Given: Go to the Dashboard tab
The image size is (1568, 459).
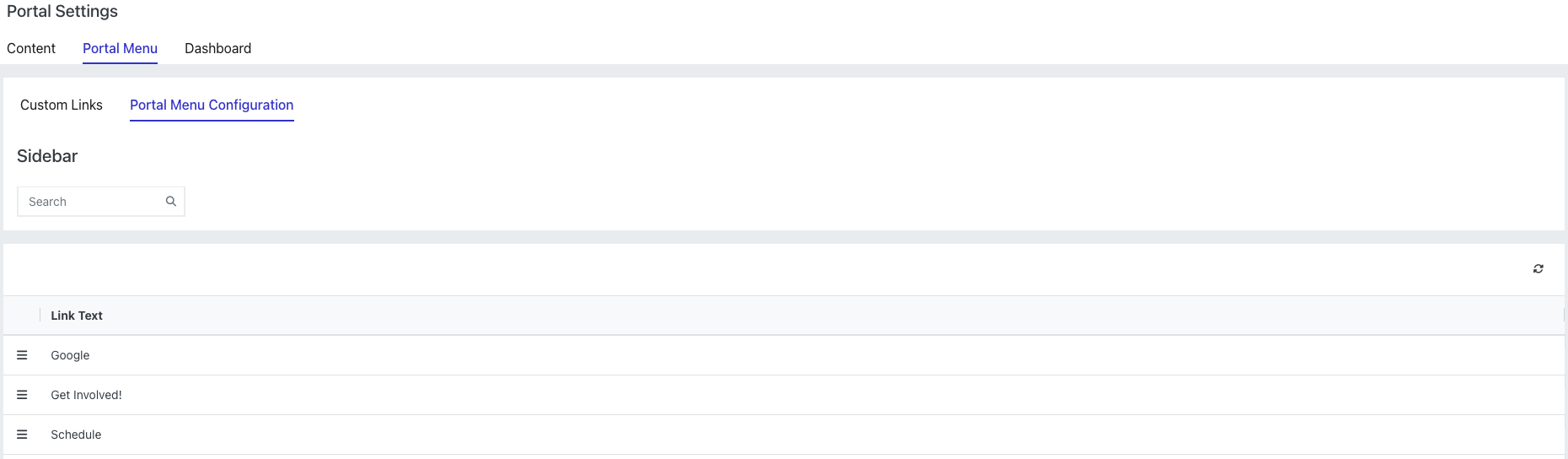Looking at the screenshot, I should click(217, 48).
